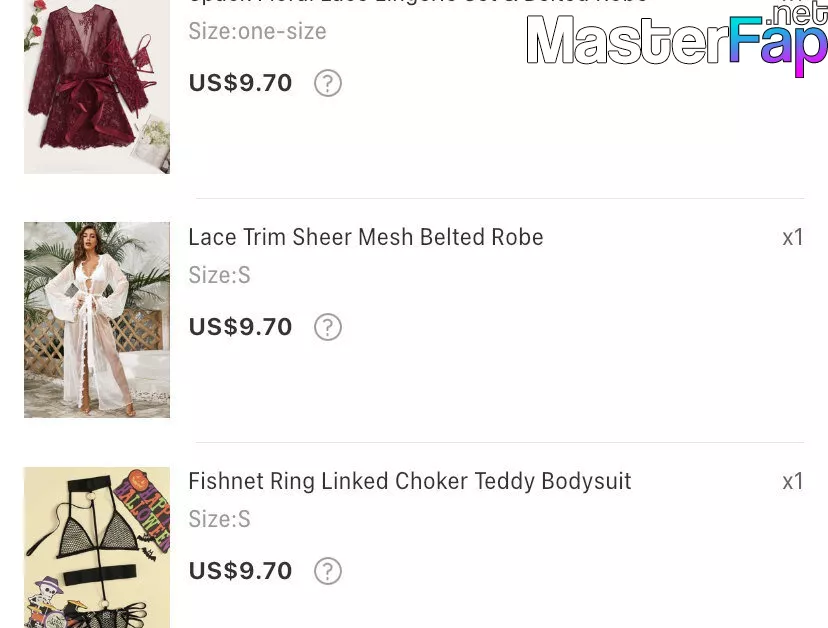
Task: Open the Lace Trim Sheer Mesh Belted Robe title
Action: pyautogui.click(x=366, y=237)
